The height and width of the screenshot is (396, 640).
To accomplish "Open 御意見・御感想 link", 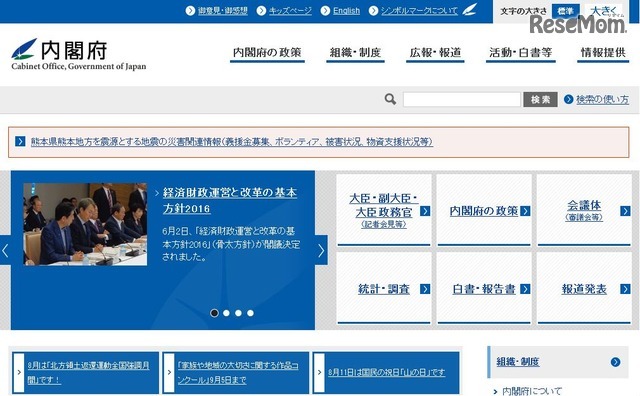I will pyautogui.click(x=223, y=11).
